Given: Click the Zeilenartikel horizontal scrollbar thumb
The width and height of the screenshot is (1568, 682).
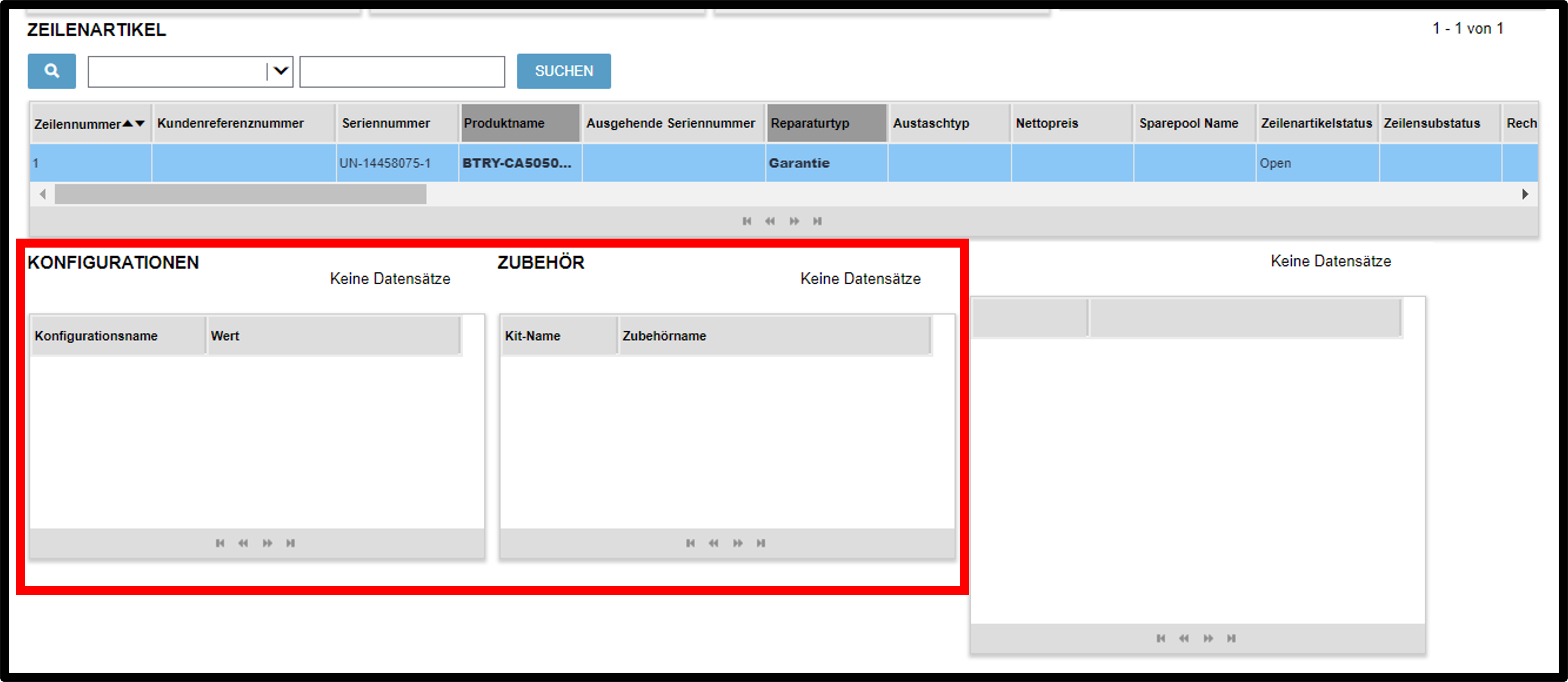Looking at the screenshot, I should [x=240, y=195].
